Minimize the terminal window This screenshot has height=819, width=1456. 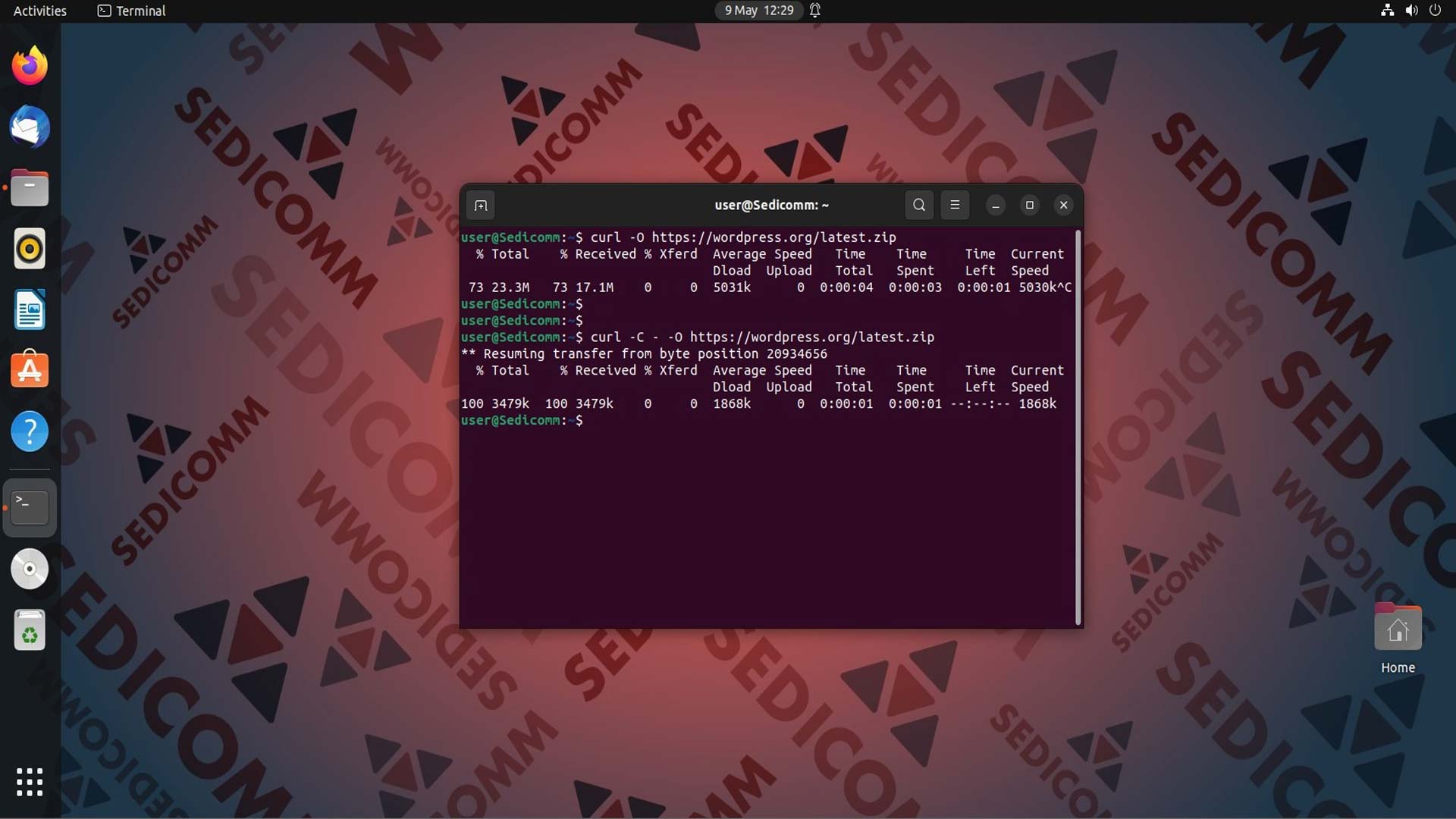pyautogui.click(x=996, y=206)
